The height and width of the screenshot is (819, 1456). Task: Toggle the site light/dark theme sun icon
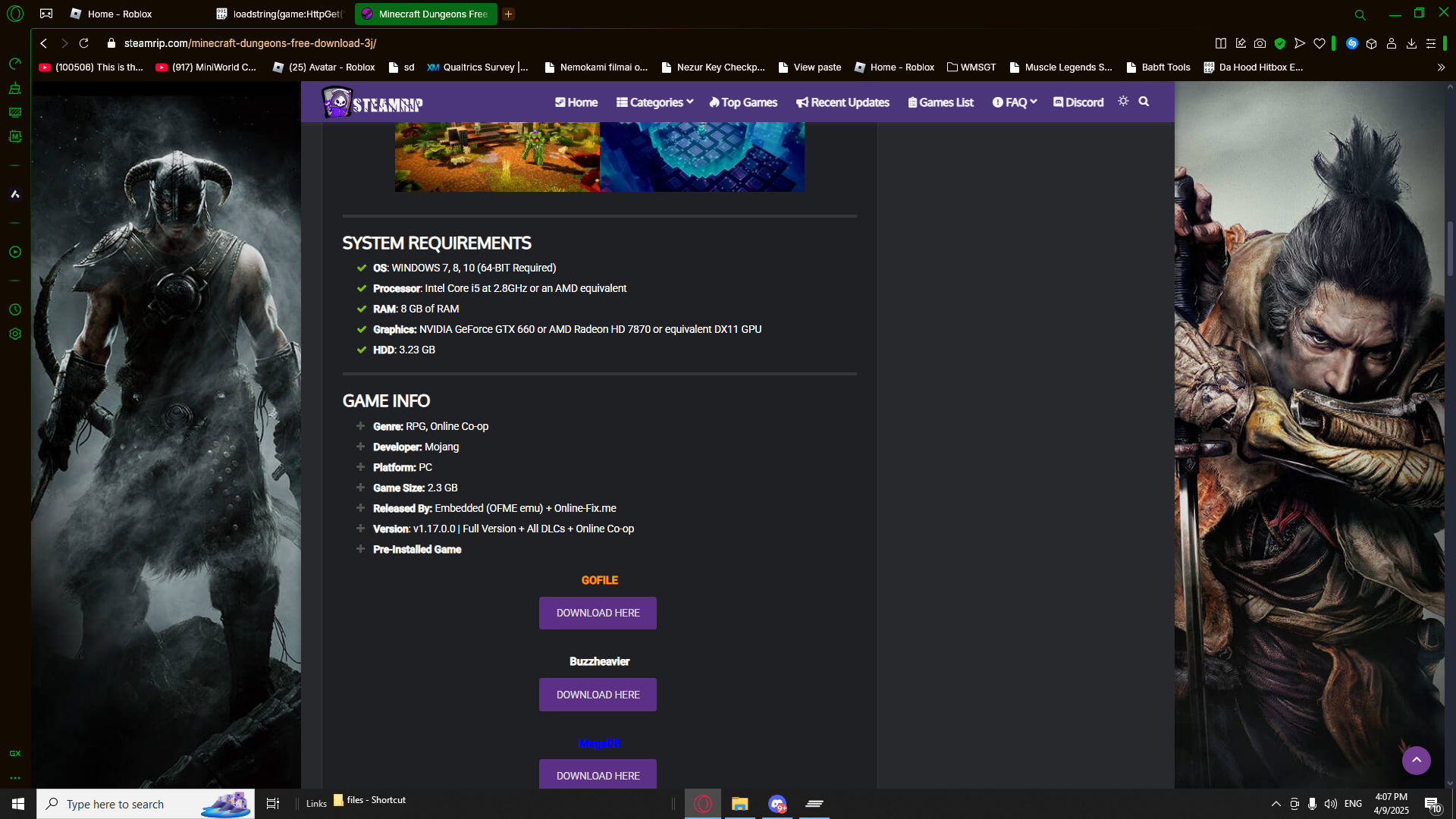pyautogui.click(x=1124, y=101)
